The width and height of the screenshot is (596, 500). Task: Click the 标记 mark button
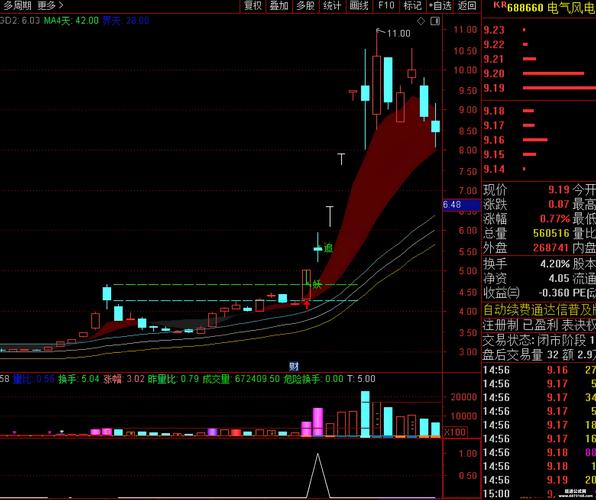(412, 6)
